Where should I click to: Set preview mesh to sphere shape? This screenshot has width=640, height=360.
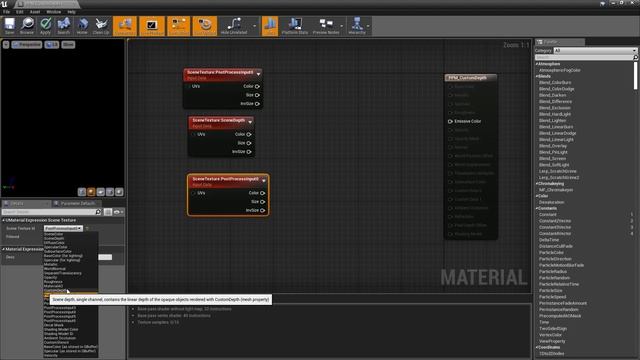click(x=91, y=192)
